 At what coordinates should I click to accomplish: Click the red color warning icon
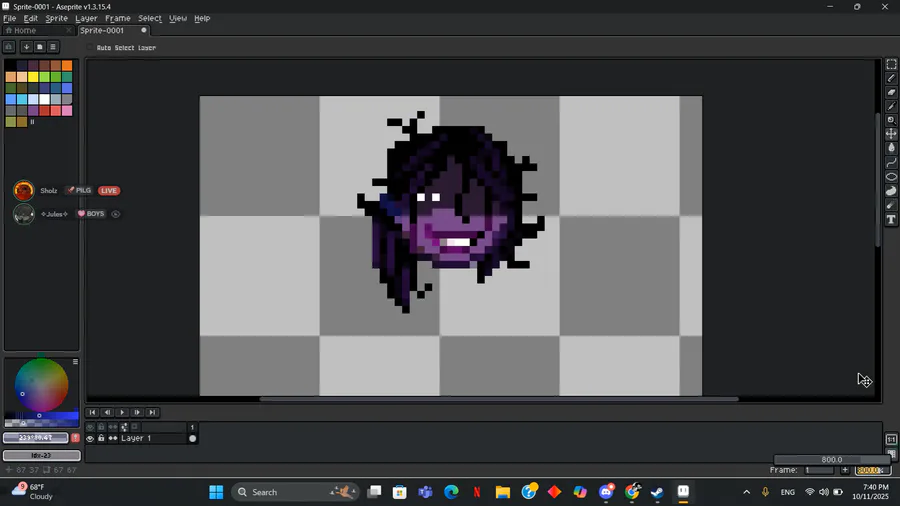coord(75,438)
